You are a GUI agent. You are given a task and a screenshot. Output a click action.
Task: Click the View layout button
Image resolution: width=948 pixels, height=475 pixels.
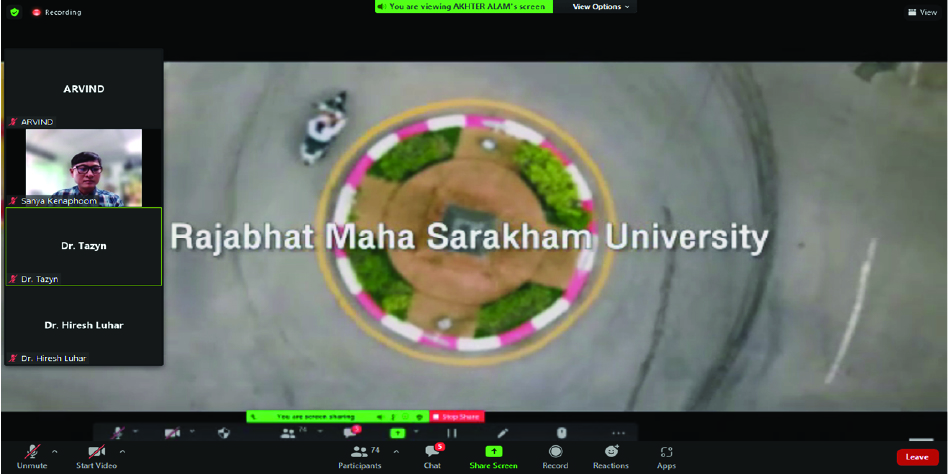coord(922,12)
